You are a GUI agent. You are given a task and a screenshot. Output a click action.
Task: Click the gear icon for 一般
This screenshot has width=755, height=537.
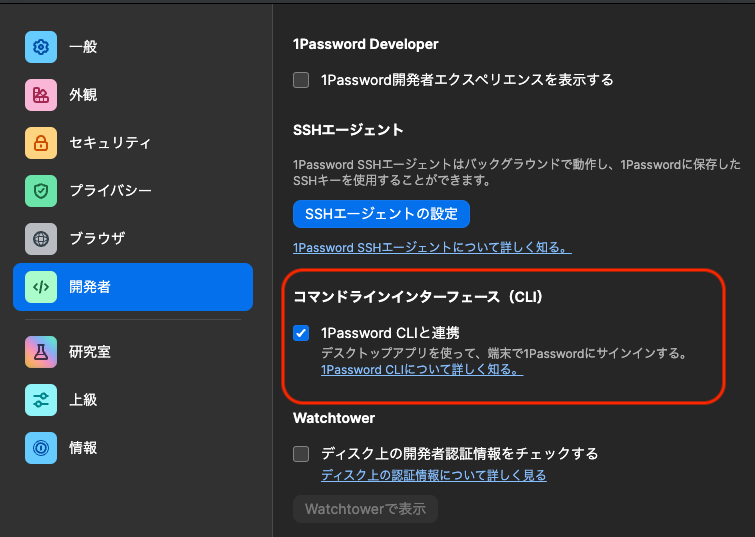41,47
